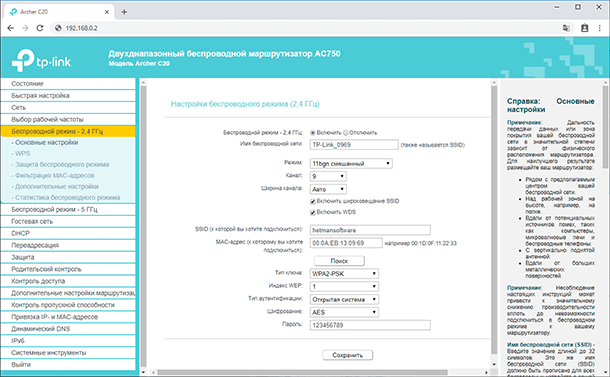Click the help panel vertical scrollbar
The image size is (610, 377).
[x=606, y=127]
